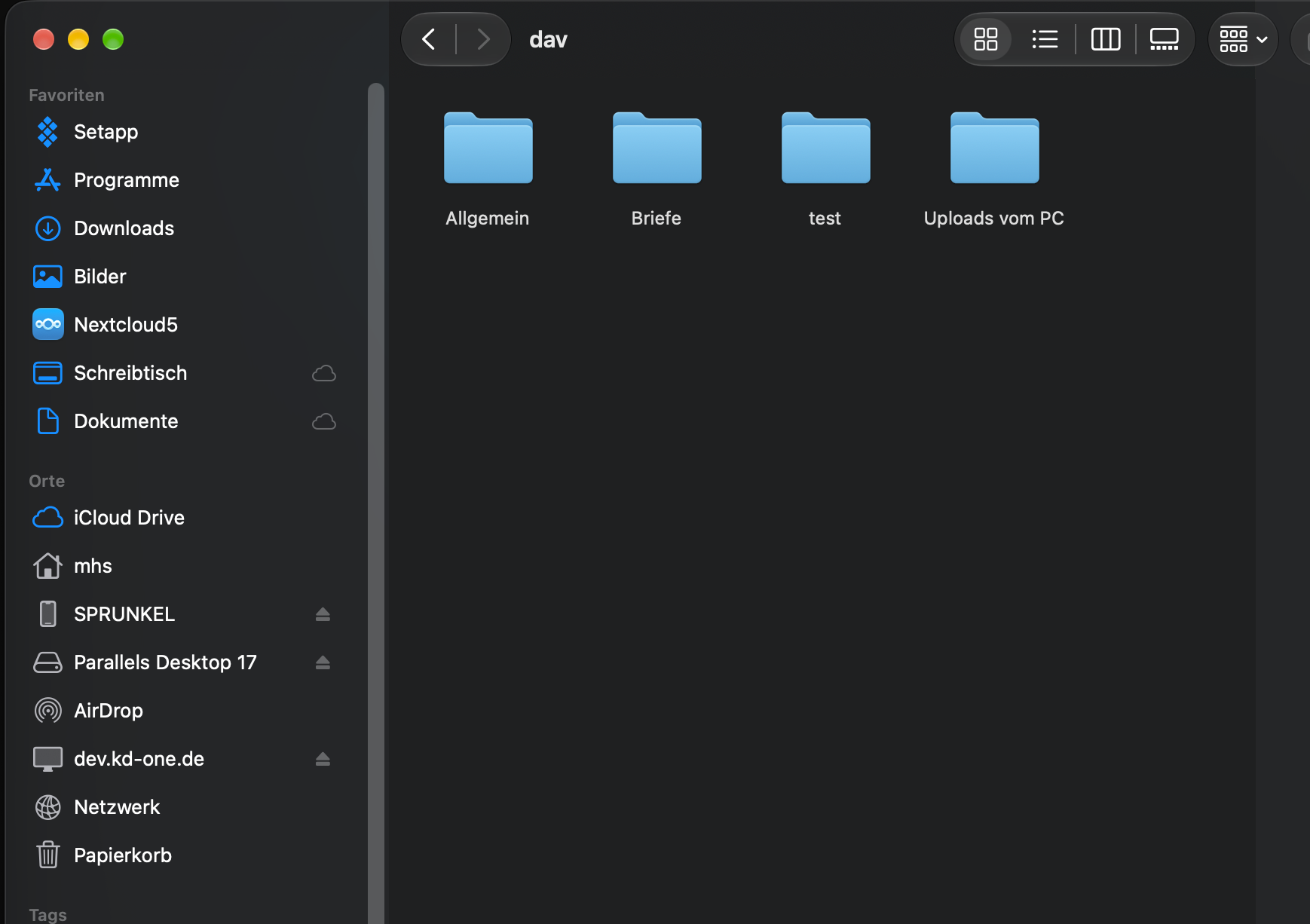Select the Uploads vom PC folder
1310x924 pixels.
click(x=994, y=170)
